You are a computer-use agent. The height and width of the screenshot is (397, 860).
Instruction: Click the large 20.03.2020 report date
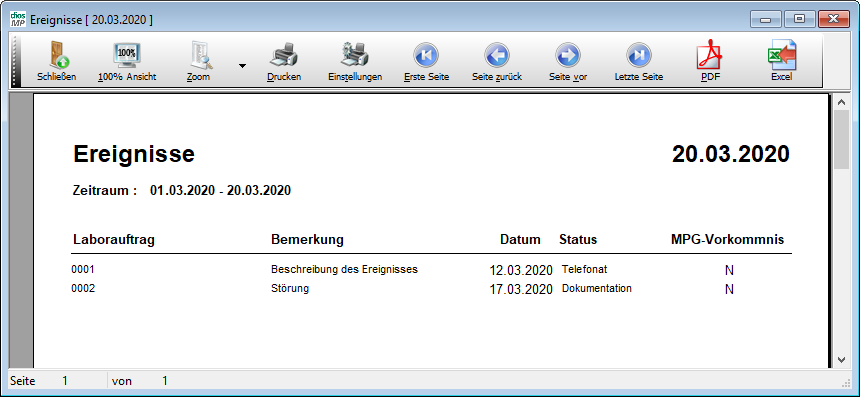(731, 154)
